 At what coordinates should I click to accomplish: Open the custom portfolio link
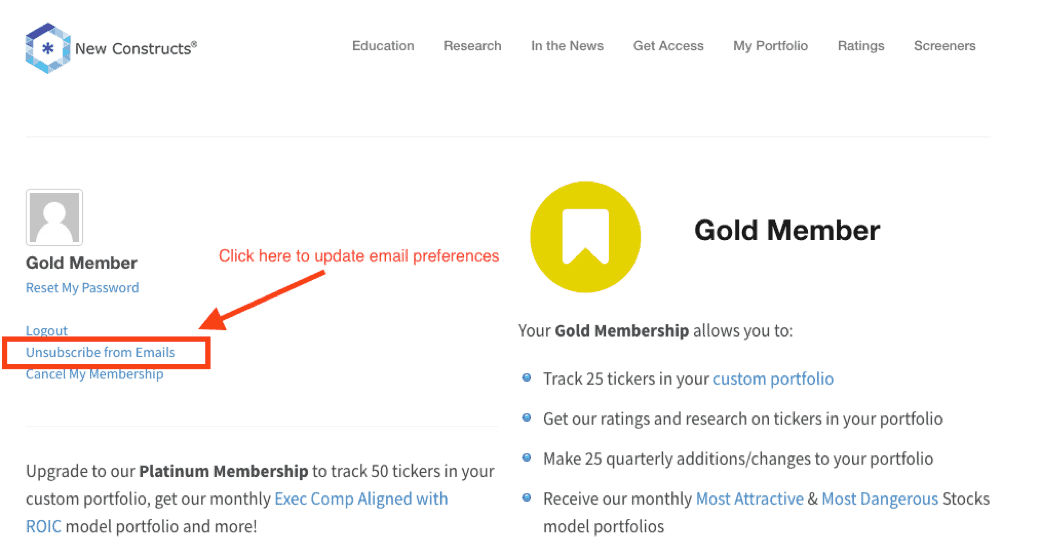tap(773, 379)
